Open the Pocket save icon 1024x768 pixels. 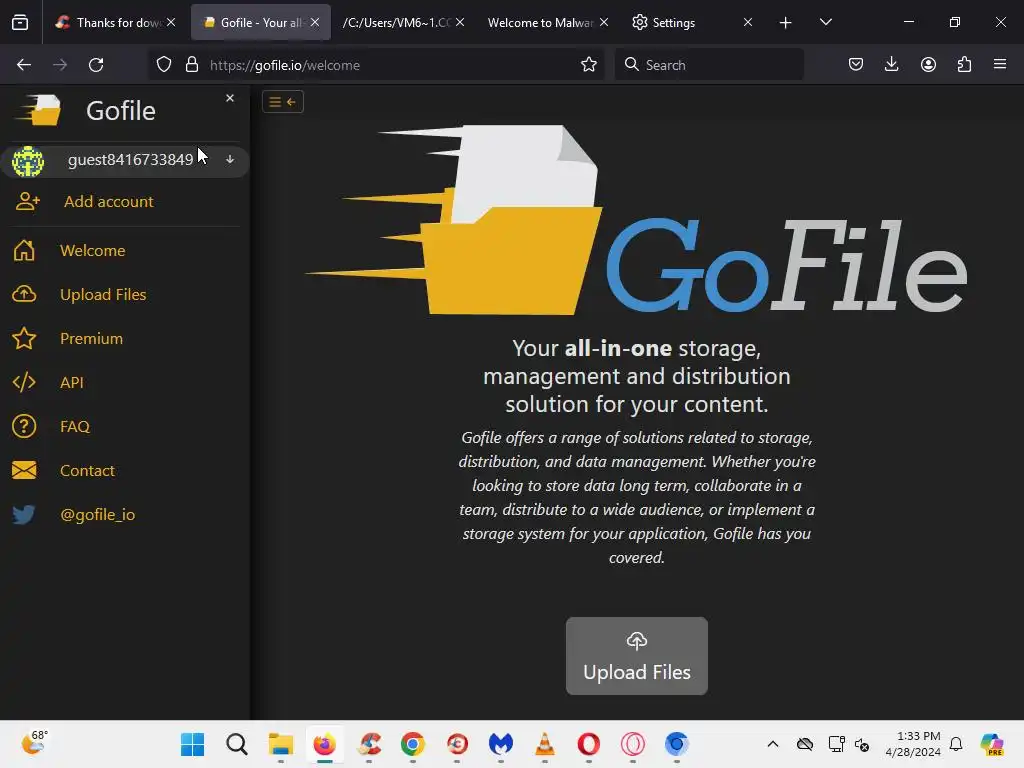click(x=856, y=65)
